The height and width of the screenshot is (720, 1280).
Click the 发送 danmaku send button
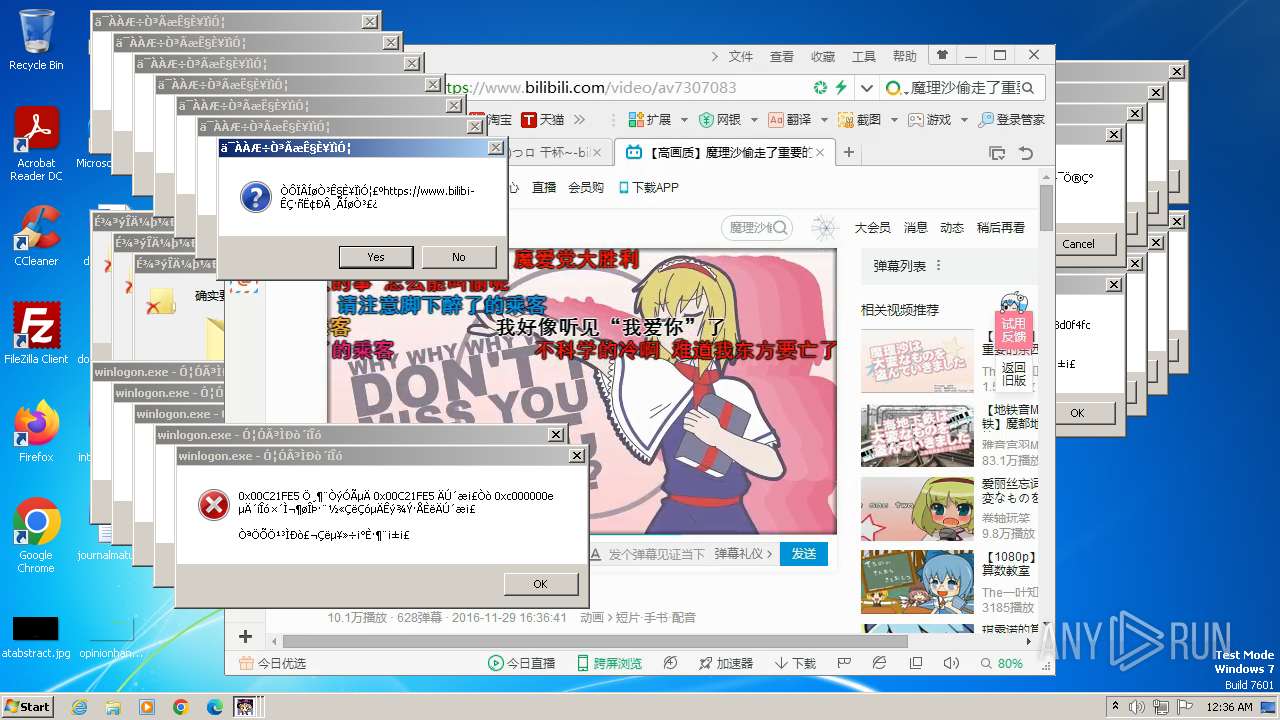coord(804,554)
